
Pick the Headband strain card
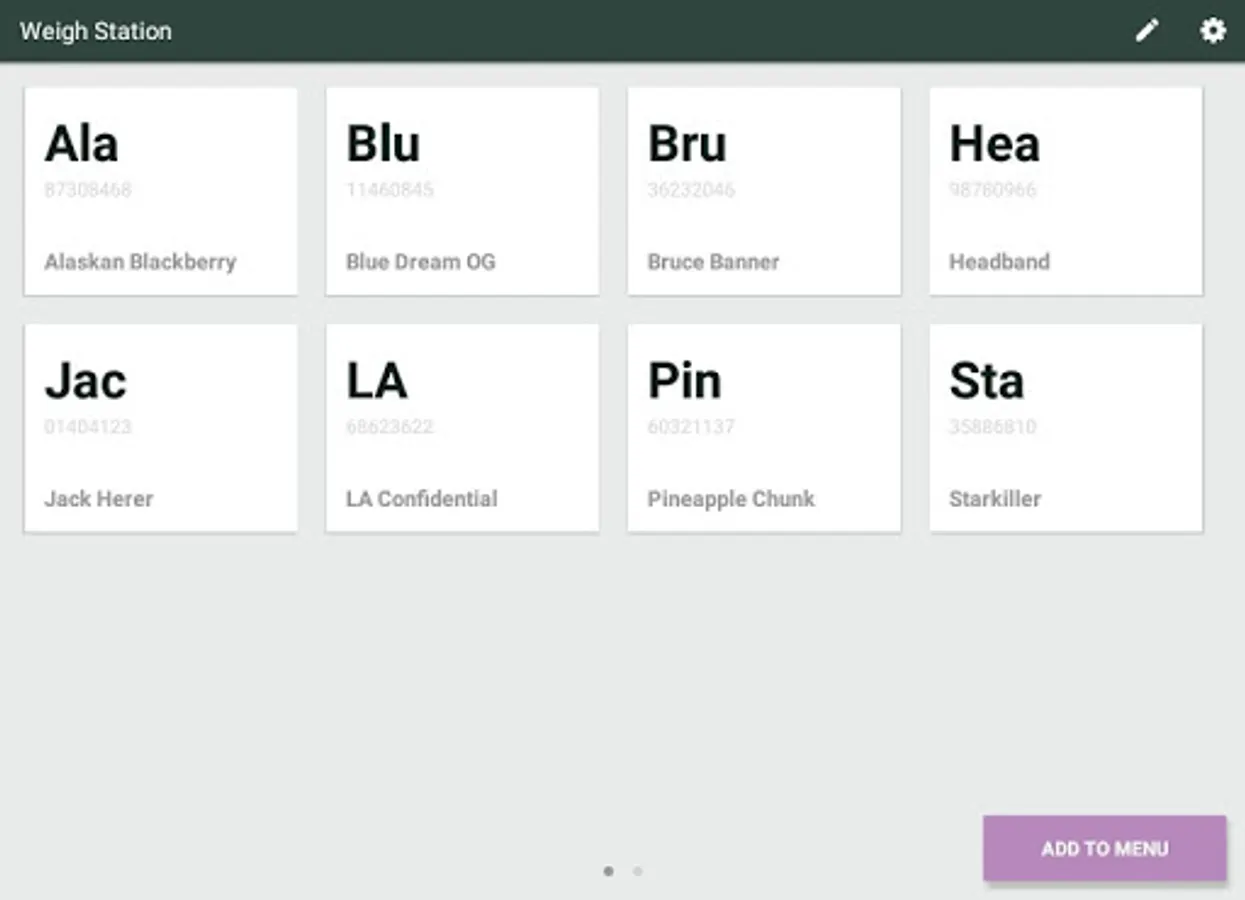point(1066,191)
